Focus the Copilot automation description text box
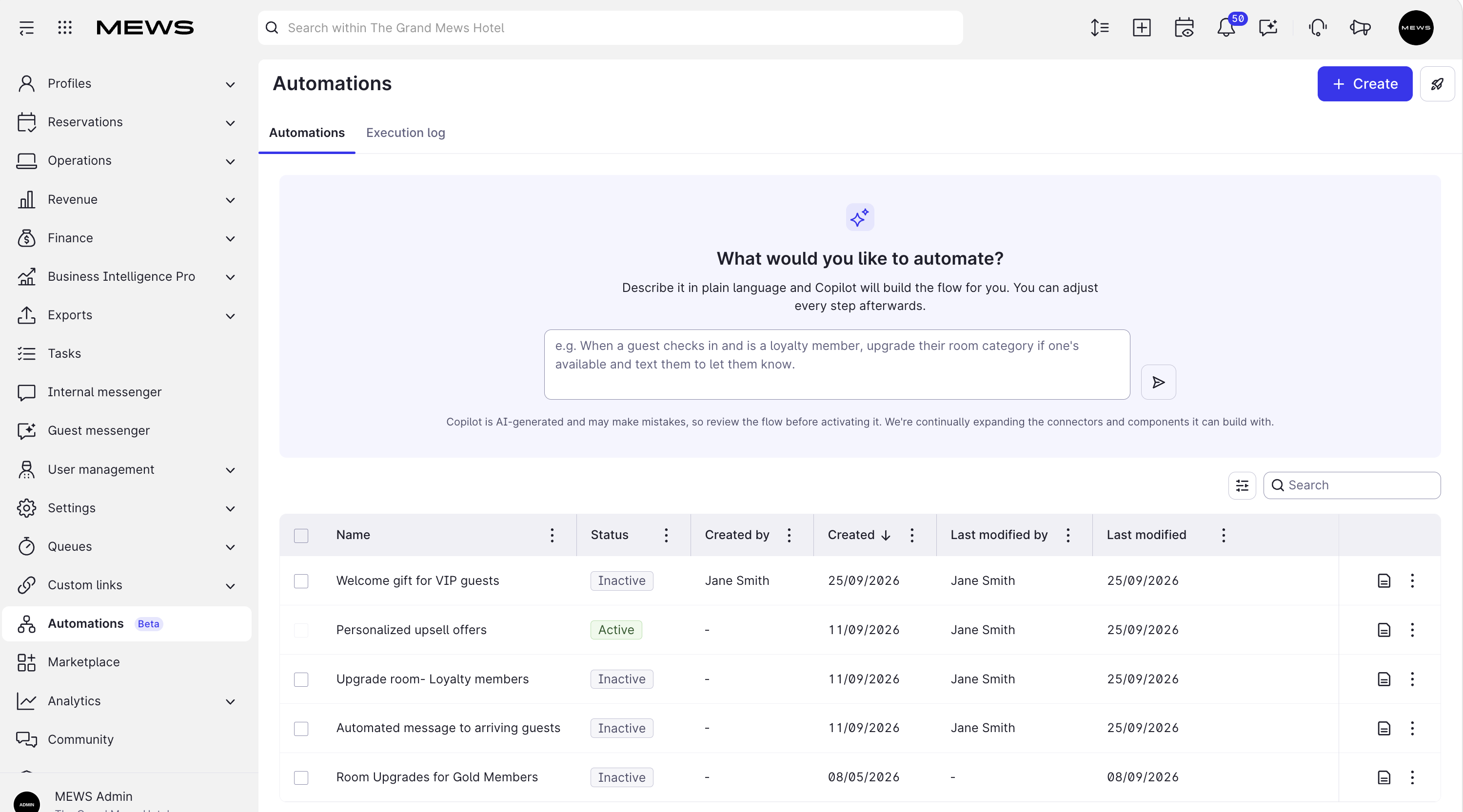 click(836, 365)
